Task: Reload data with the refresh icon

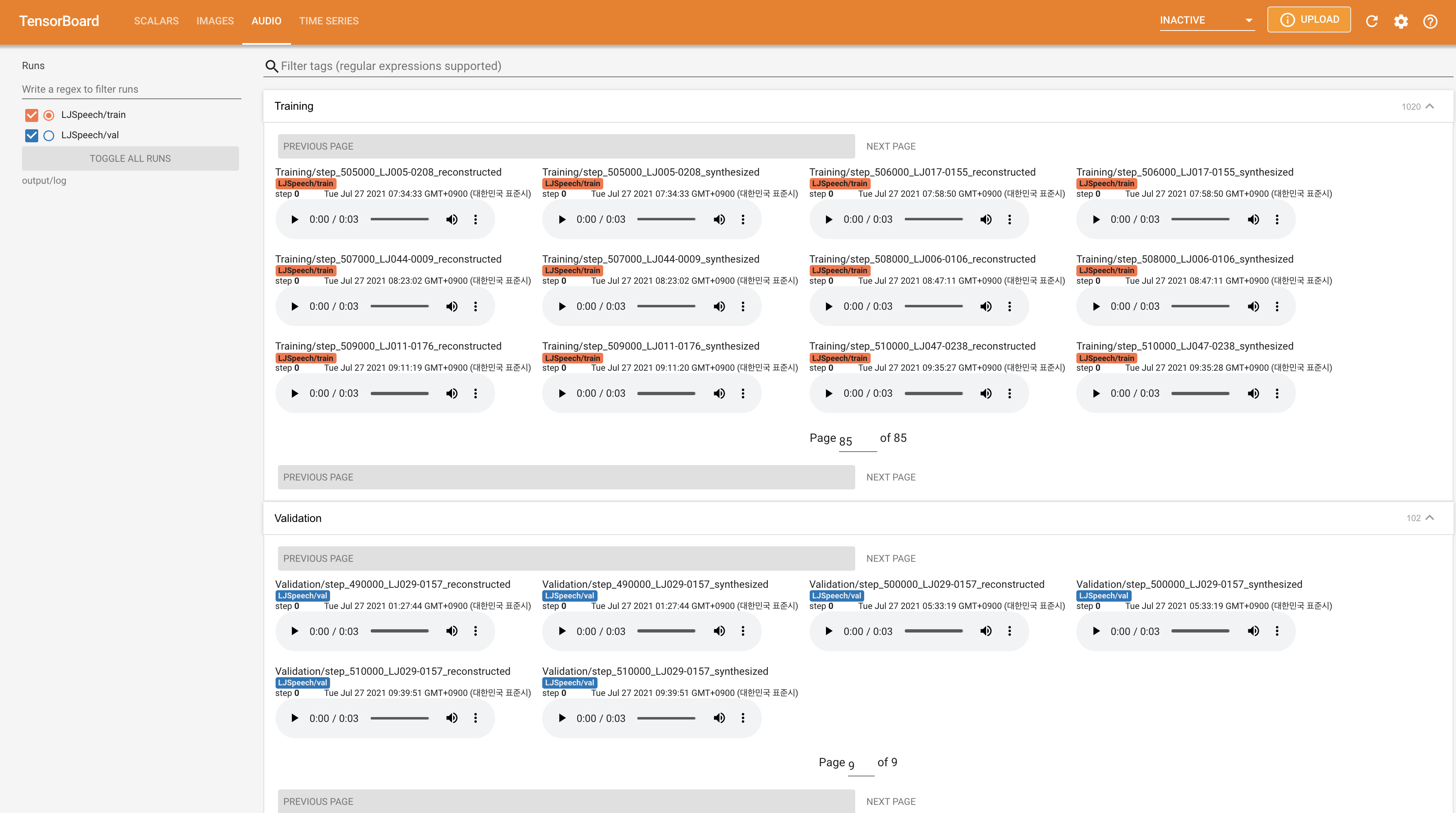Action: [x=1371, y=22]
